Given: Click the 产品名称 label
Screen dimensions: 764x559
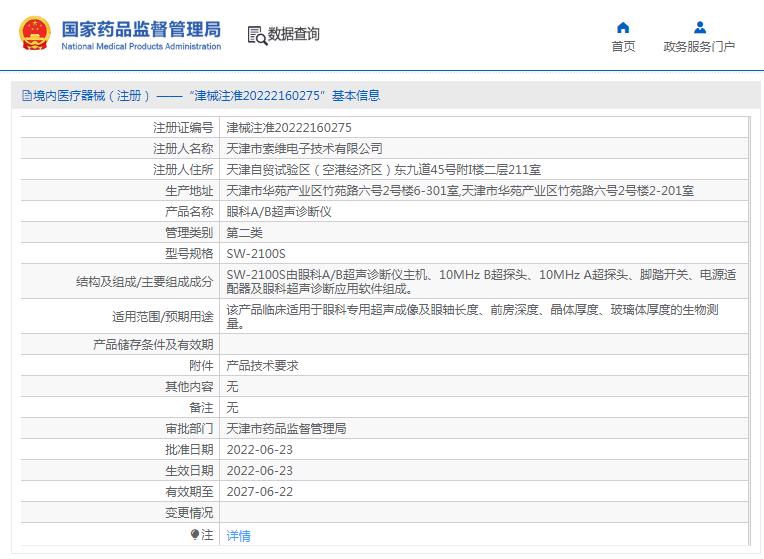Looking at the screenshot, I should (x=189, y=212).
